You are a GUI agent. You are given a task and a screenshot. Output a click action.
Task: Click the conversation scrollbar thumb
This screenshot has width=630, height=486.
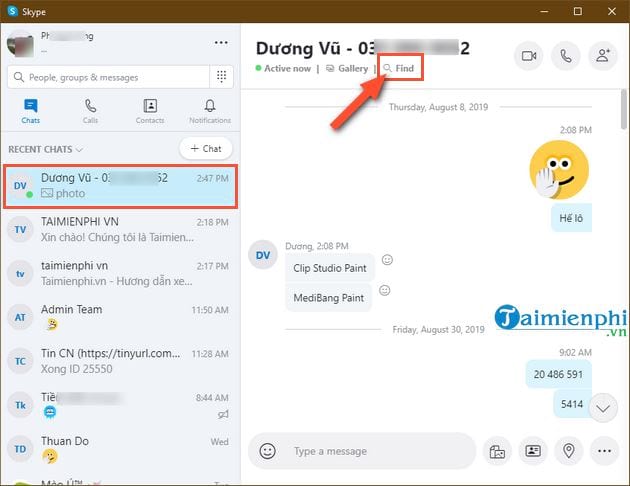624,109
